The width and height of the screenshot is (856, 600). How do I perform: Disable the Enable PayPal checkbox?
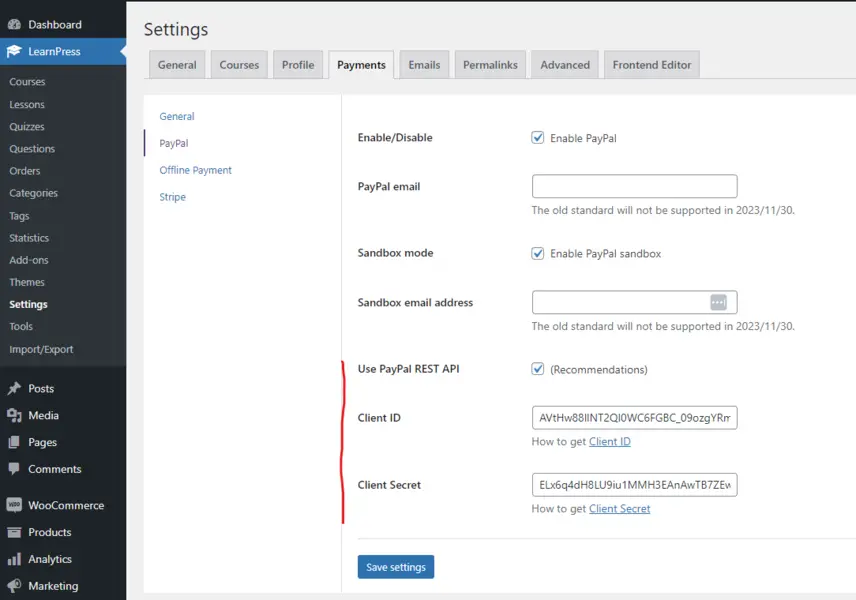[538, 139]
